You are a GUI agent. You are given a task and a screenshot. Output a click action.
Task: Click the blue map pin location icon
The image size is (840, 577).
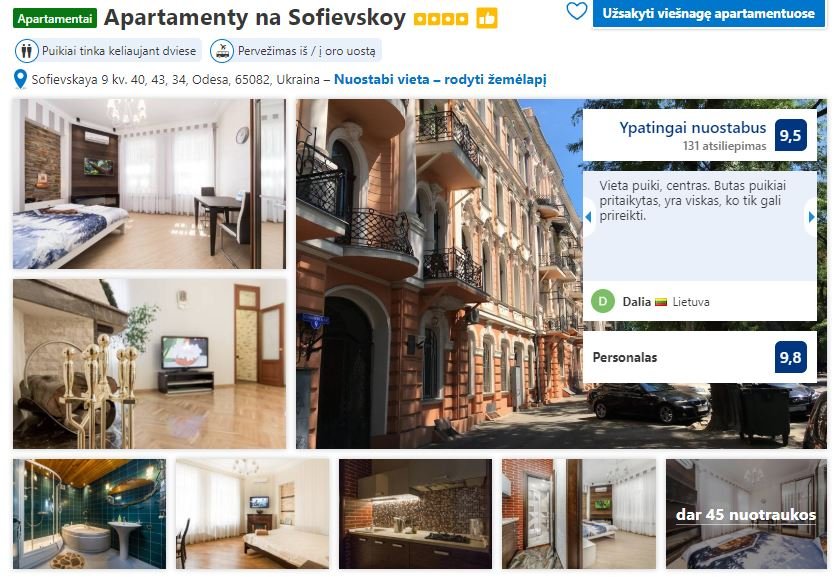[x=20, y=79]
